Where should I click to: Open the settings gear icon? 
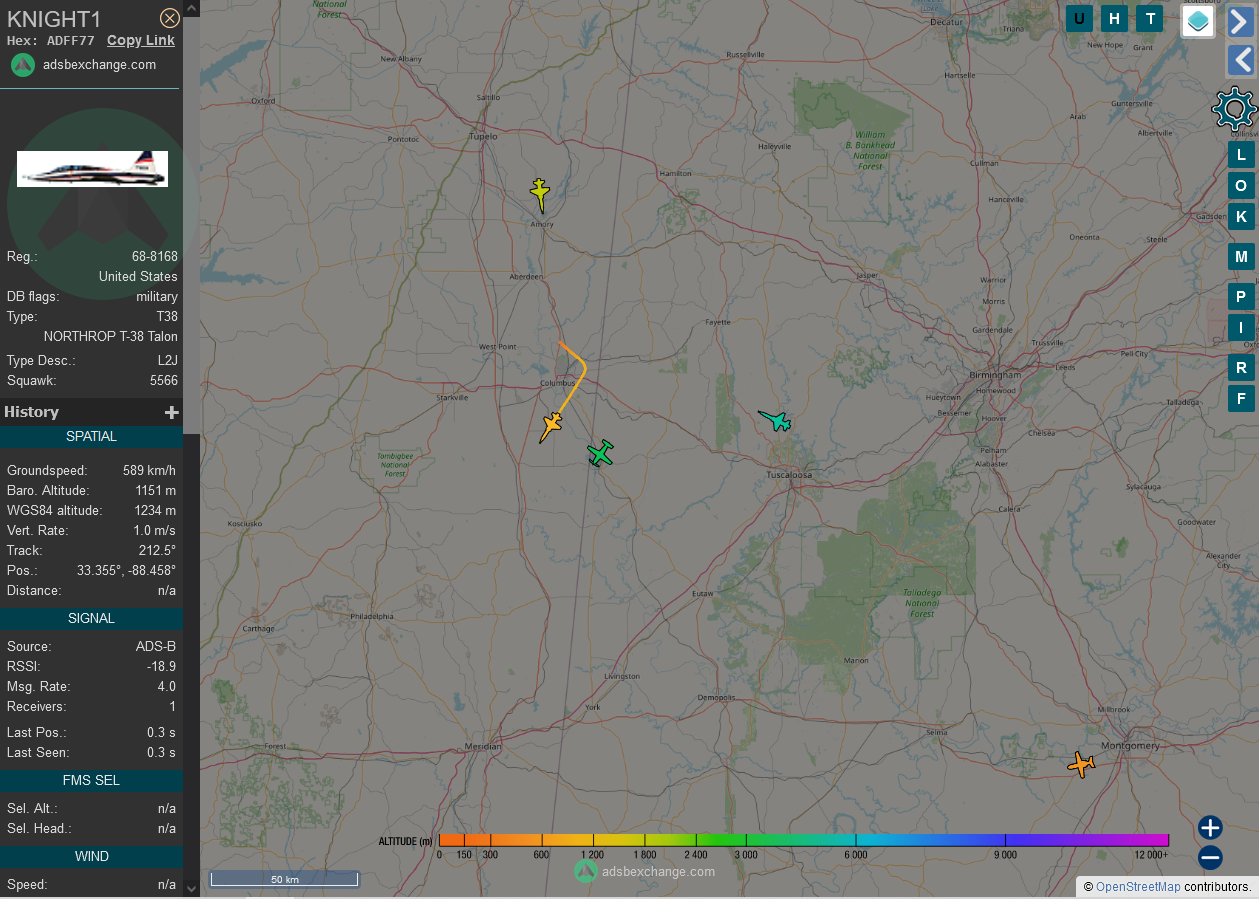pos(1234,108)
